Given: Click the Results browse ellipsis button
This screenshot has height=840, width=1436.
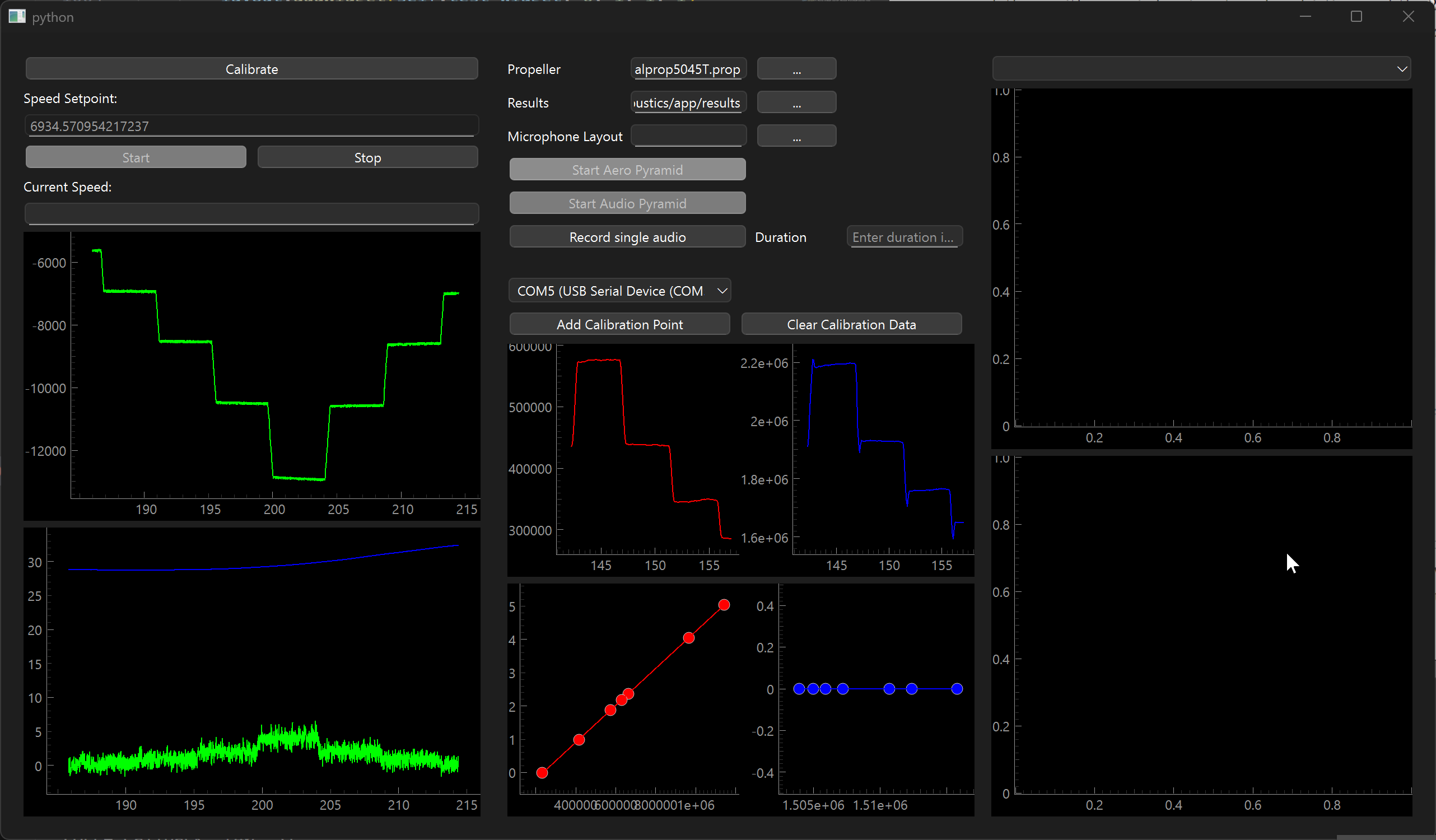Looking at the screenshot, I should (x=796, y=102).
